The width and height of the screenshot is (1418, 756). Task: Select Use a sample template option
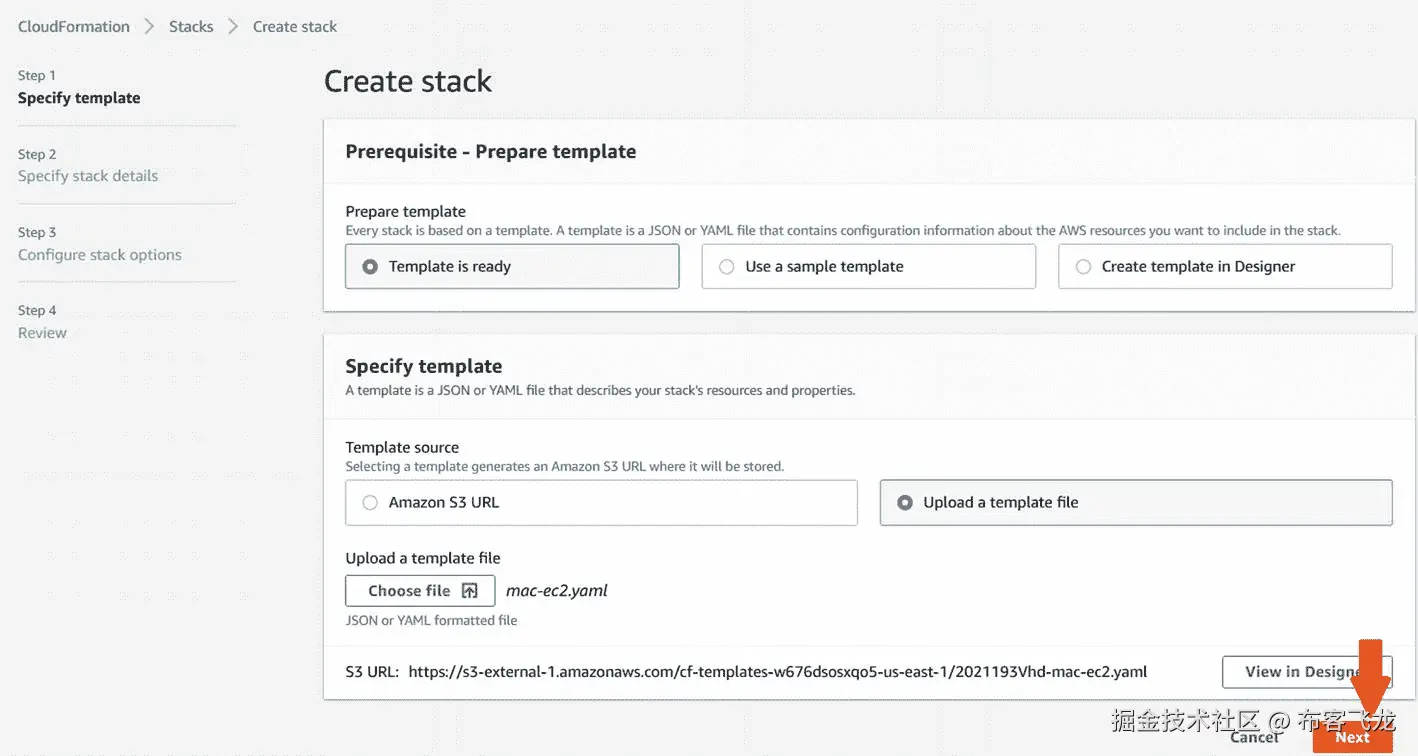coord(727,267)
